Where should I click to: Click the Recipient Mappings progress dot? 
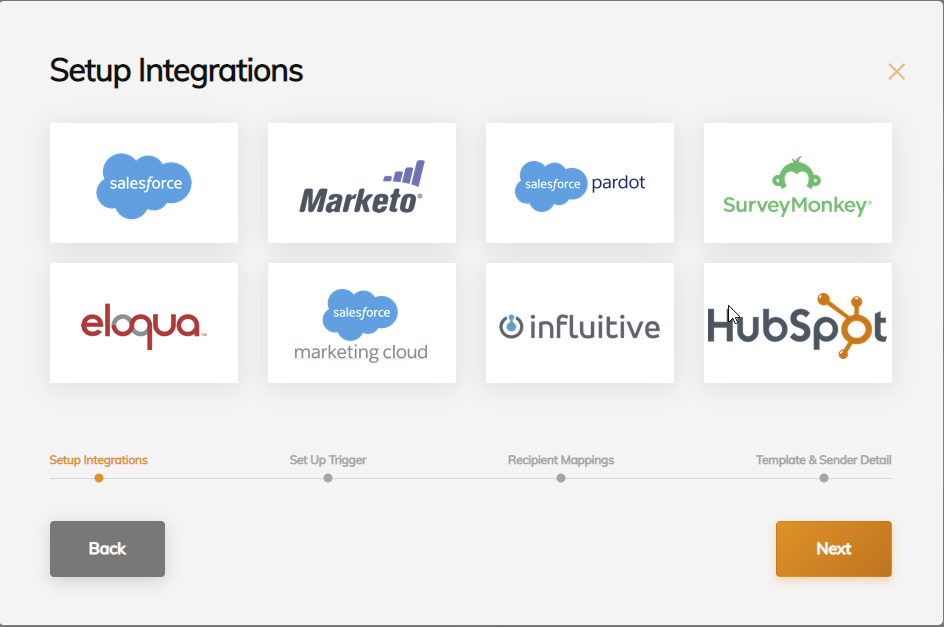pyautogui.click(x=561, y=478)
